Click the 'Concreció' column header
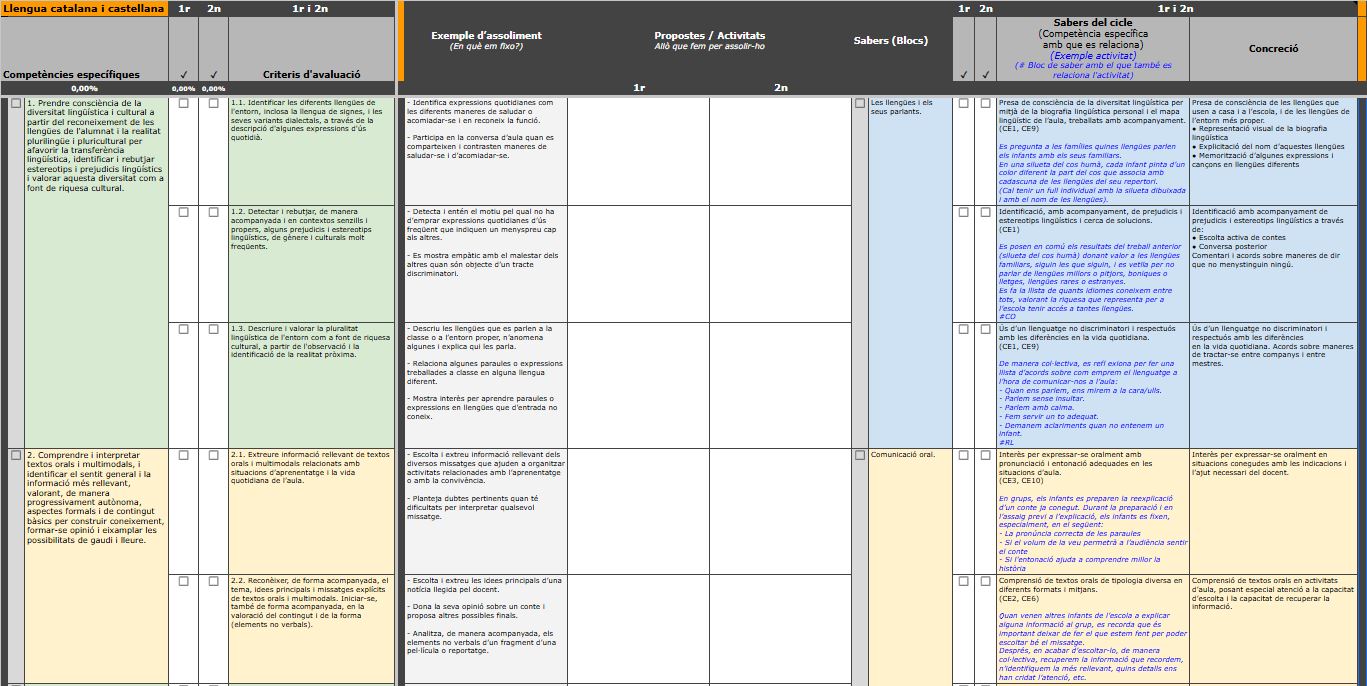1367x686 pixels. (1273, 48)
